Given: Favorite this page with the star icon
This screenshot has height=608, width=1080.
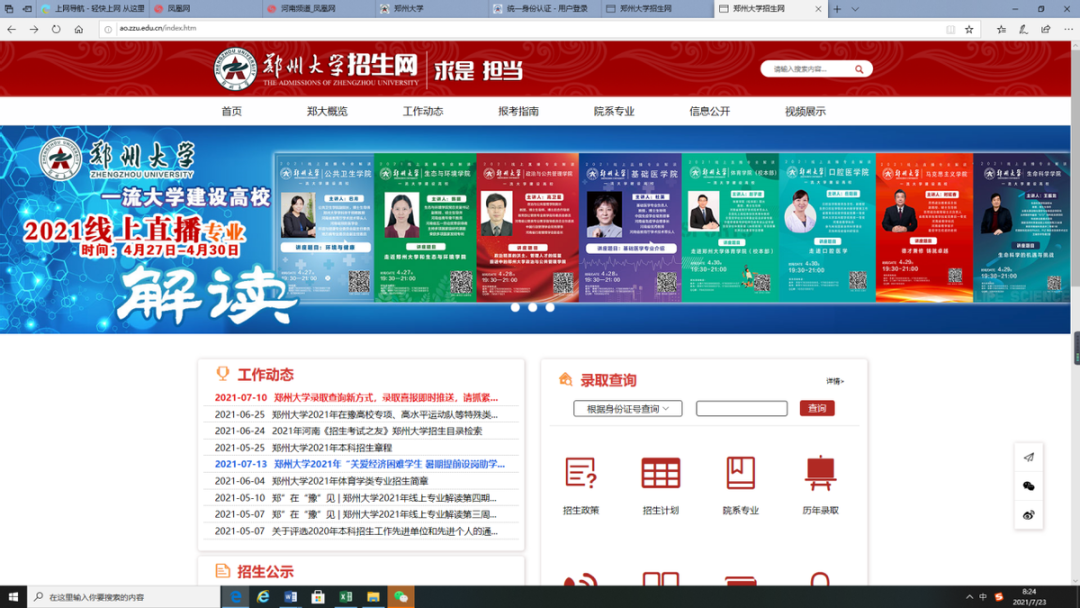Looking at the screenshot, I should click(969, 29).
